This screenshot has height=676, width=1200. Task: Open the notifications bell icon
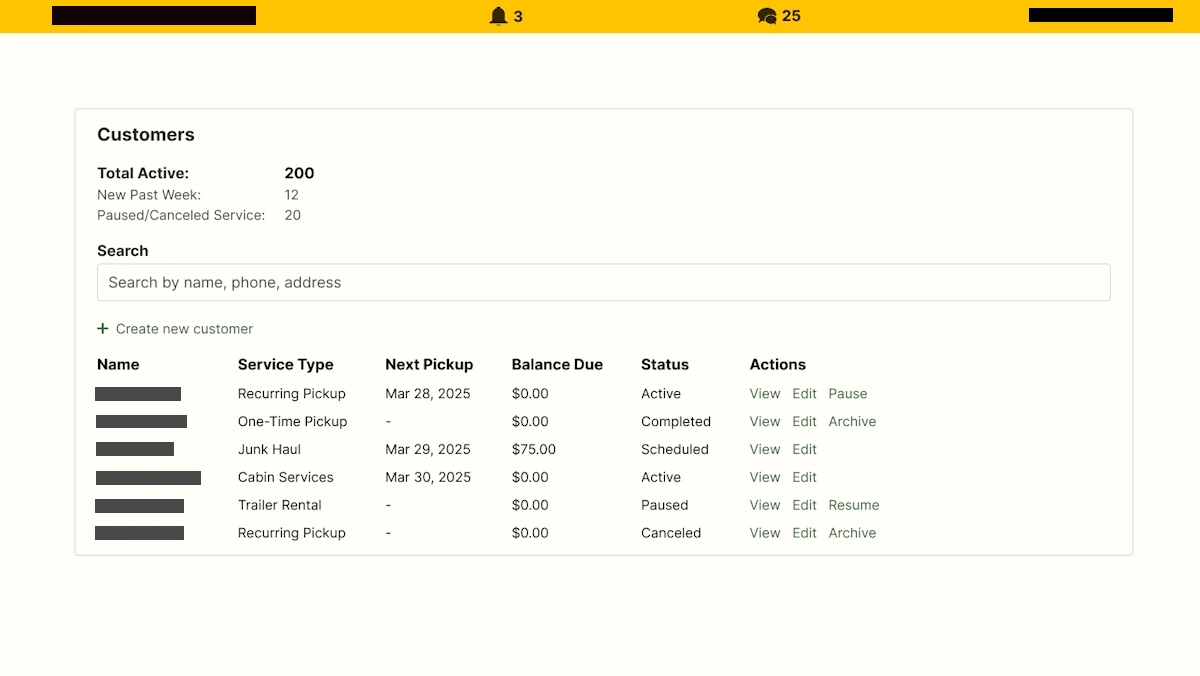coord(498,16)
